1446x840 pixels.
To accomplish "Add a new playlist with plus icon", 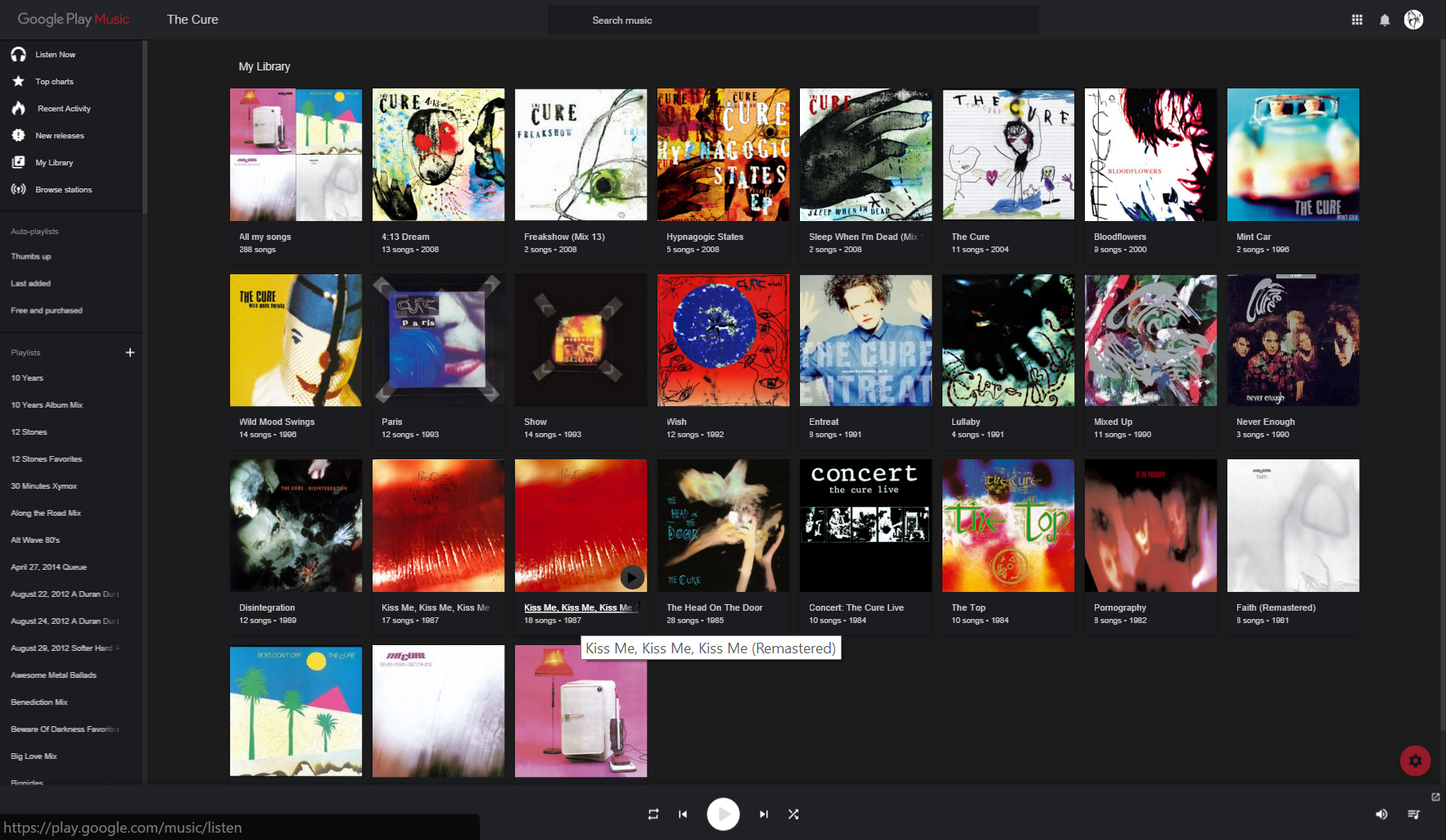I will pos(129,352).
